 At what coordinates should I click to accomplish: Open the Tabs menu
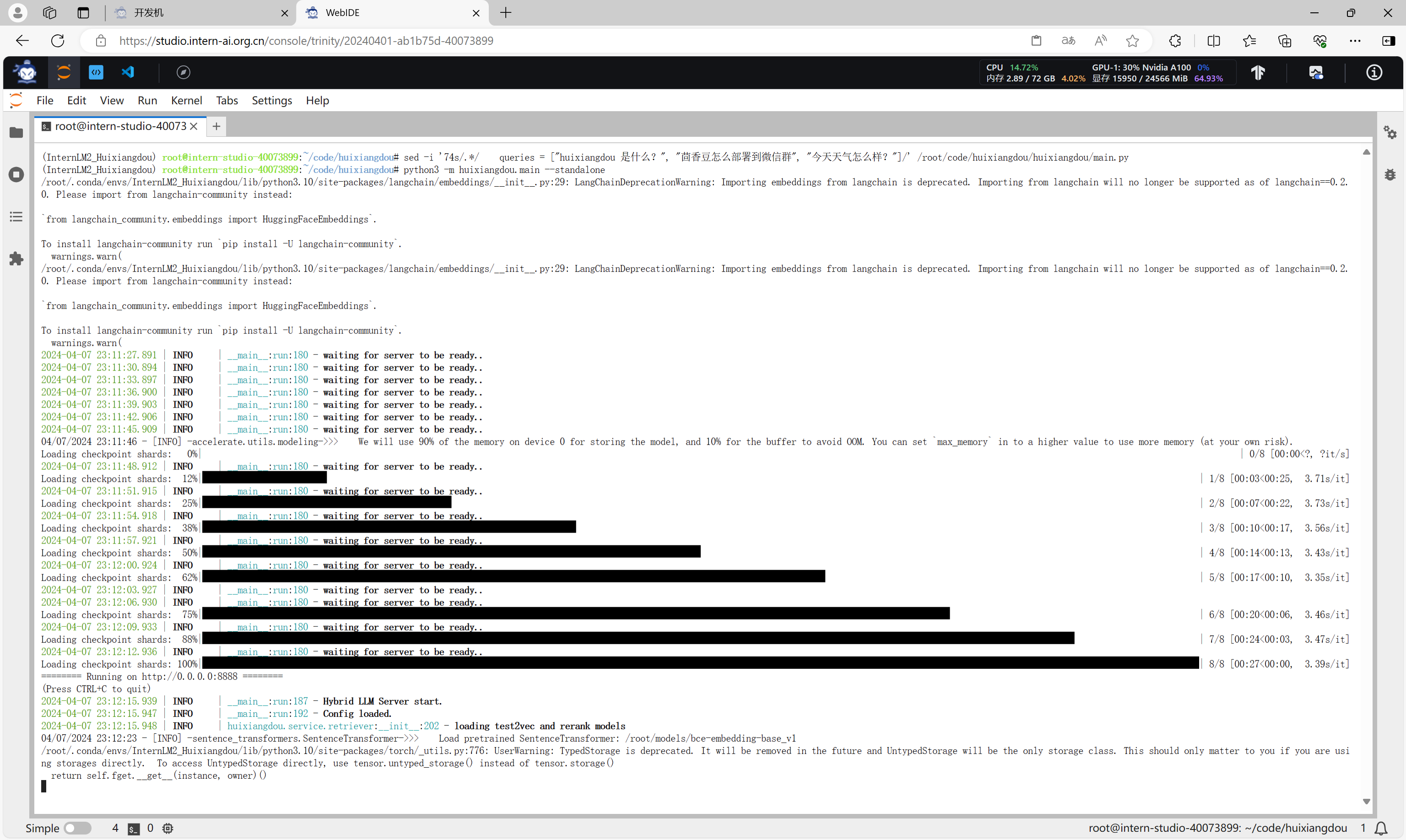pyautogui.click(x=227, y=100)
